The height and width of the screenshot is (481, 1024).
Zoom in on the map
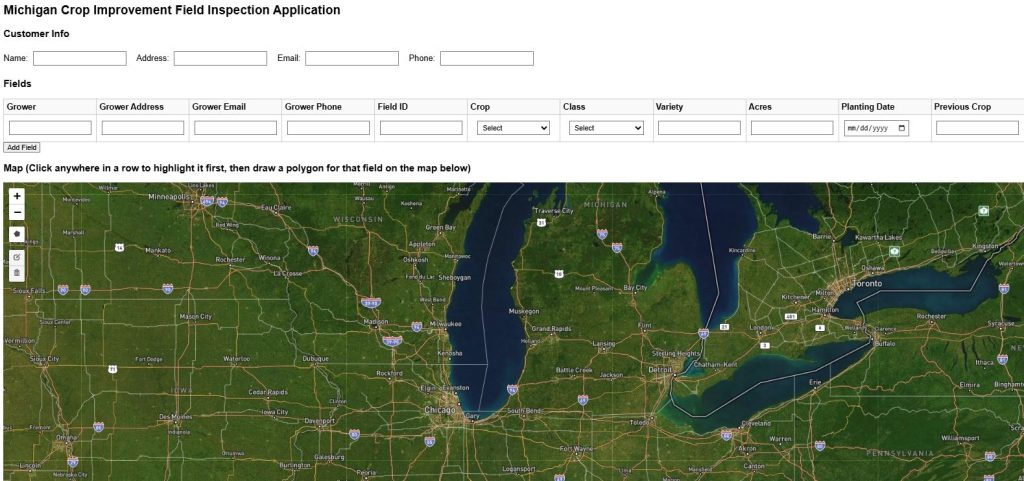(17, 197)
